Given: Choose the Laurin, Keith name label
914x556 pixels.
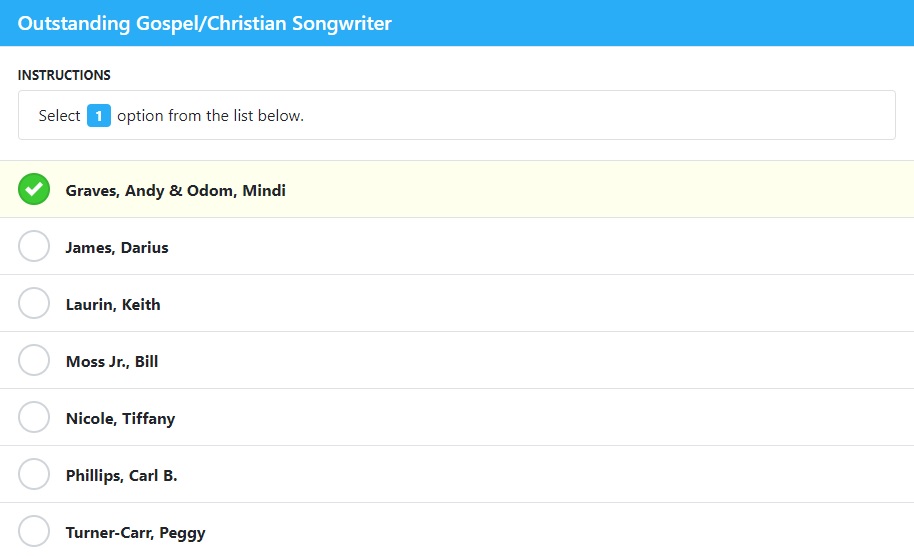Looking at the screenshot, I should [113, 305].
